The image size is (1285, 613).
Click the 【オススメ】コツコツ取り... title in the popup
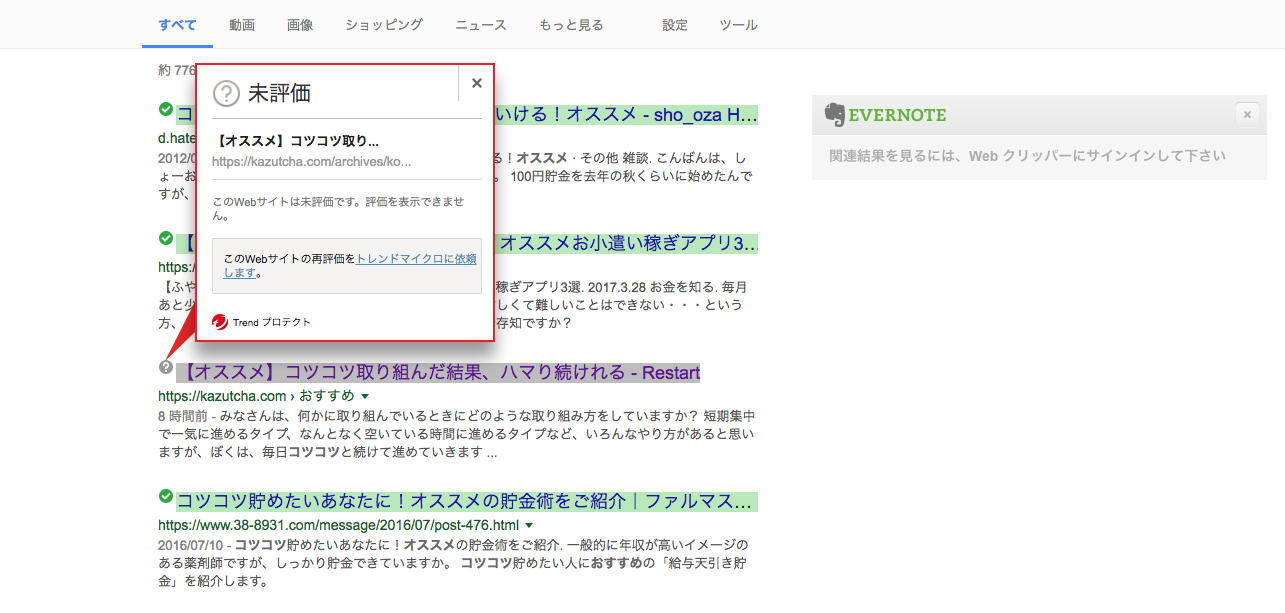coord(297,141)
